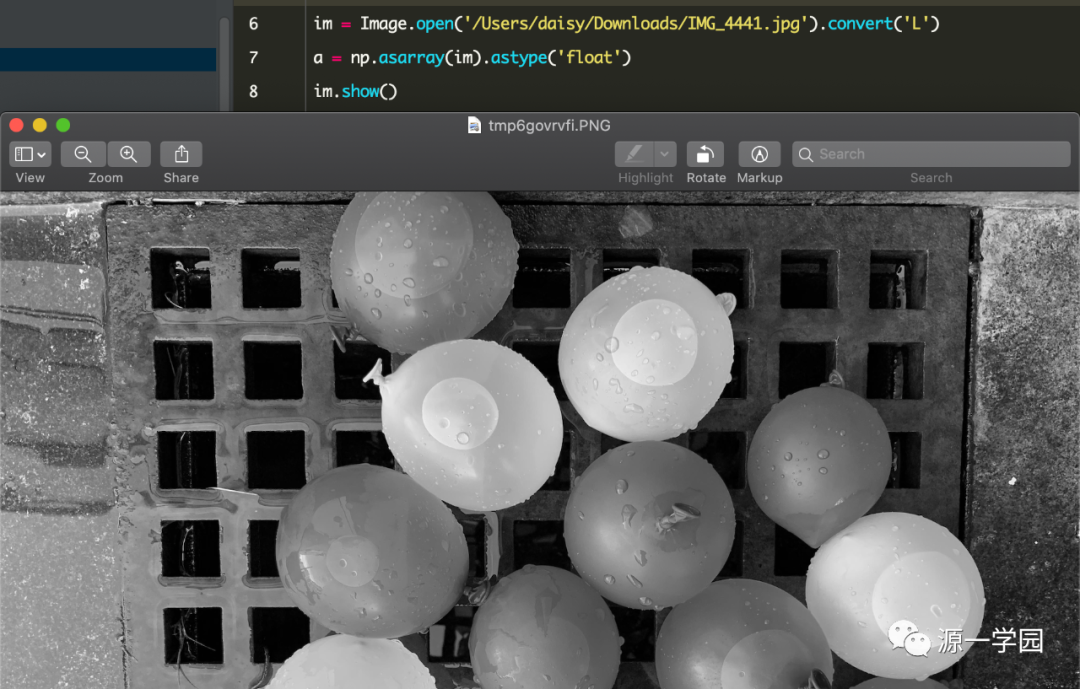Show the Markup toolbar
The height and width of the screenshot is (689, 1080).
click(759, 154)
